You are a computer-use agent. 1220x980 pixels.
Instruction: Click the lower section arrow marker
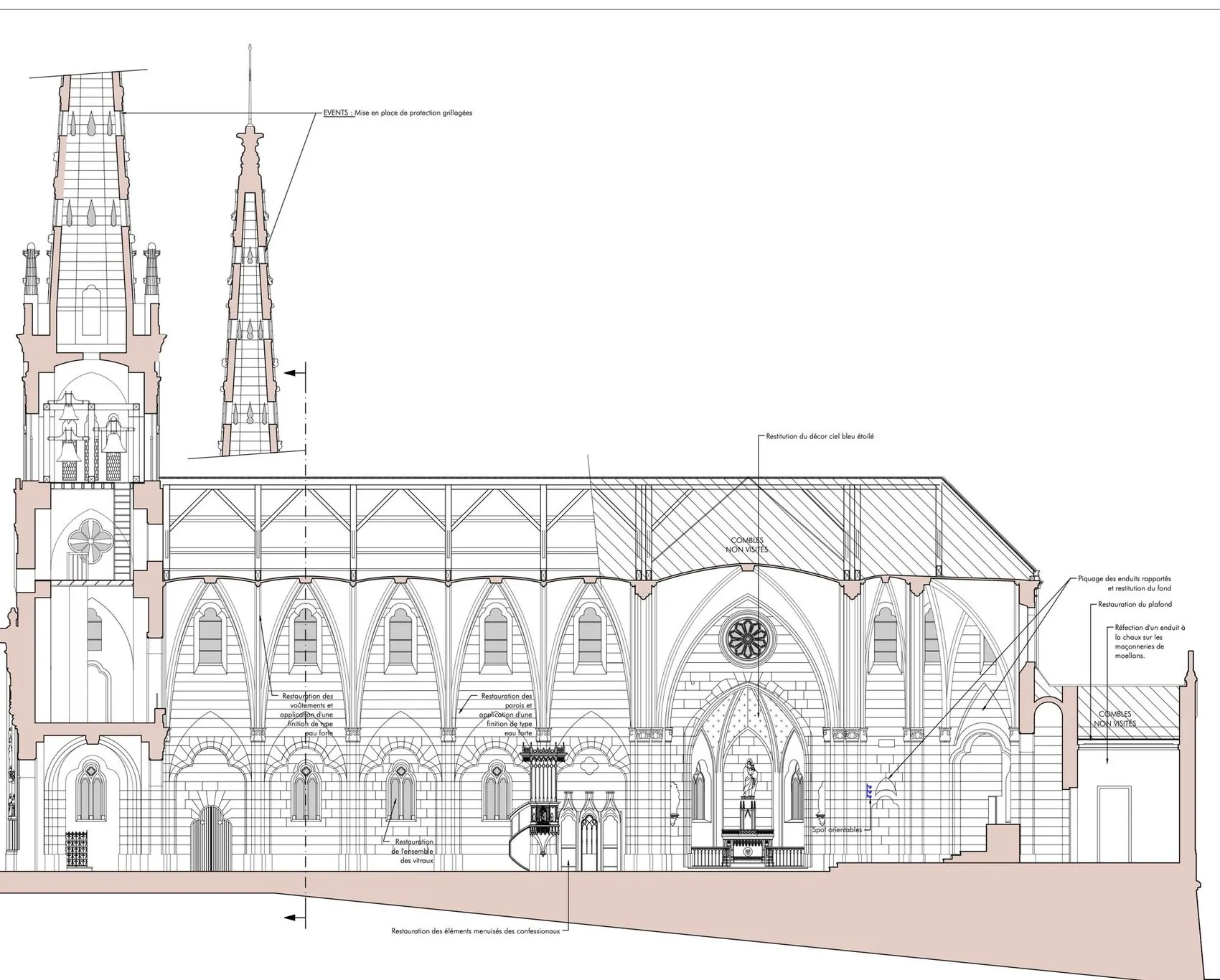pos(296,917)
